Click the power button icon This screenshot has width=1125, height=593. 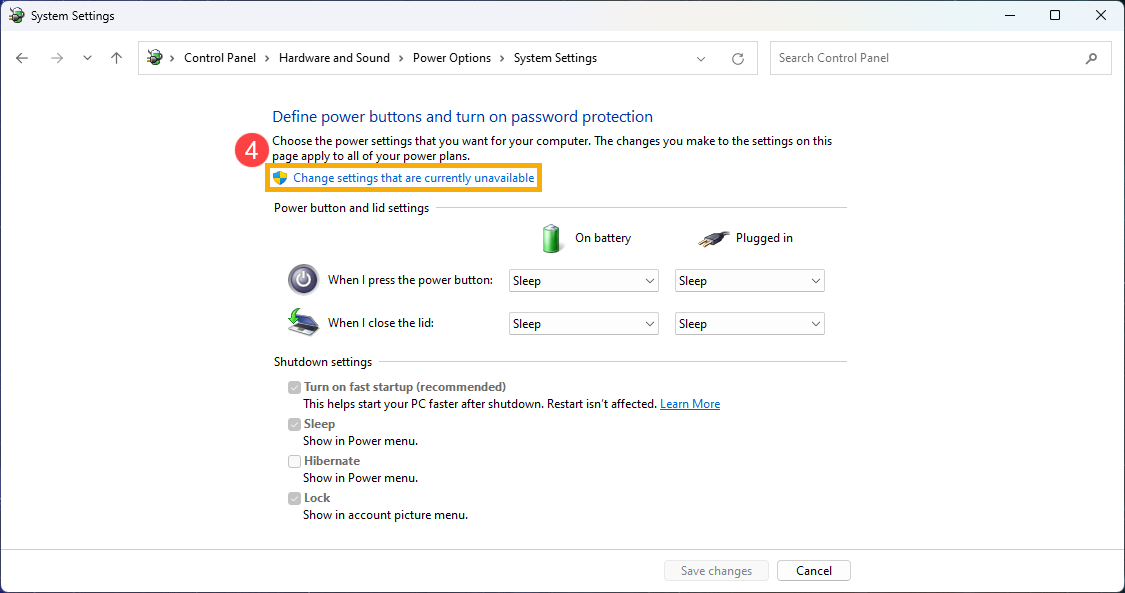tap(303, 280)
